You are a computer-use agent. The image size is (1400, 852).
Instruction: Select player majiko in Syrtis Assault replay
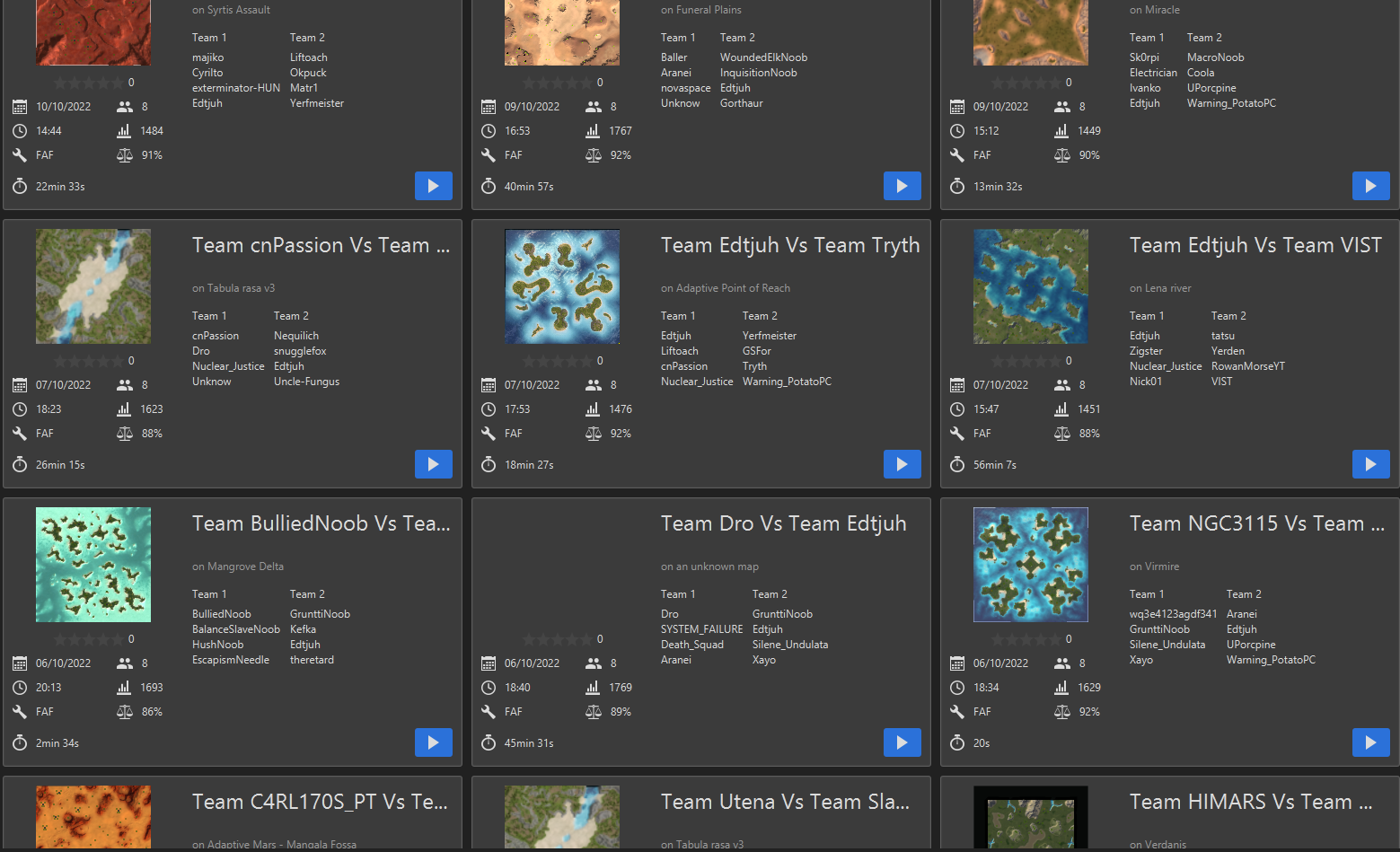[x=208, y=57]
